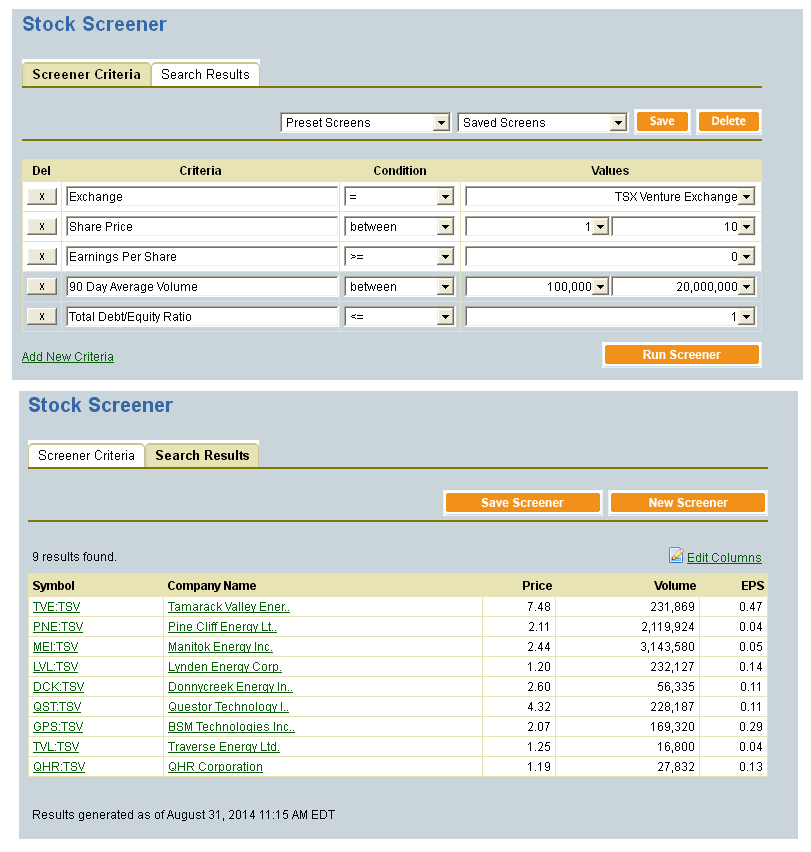The image size is (811, 852).
Task: Open the QST:TSV symbol link
Action: (57, 707)
